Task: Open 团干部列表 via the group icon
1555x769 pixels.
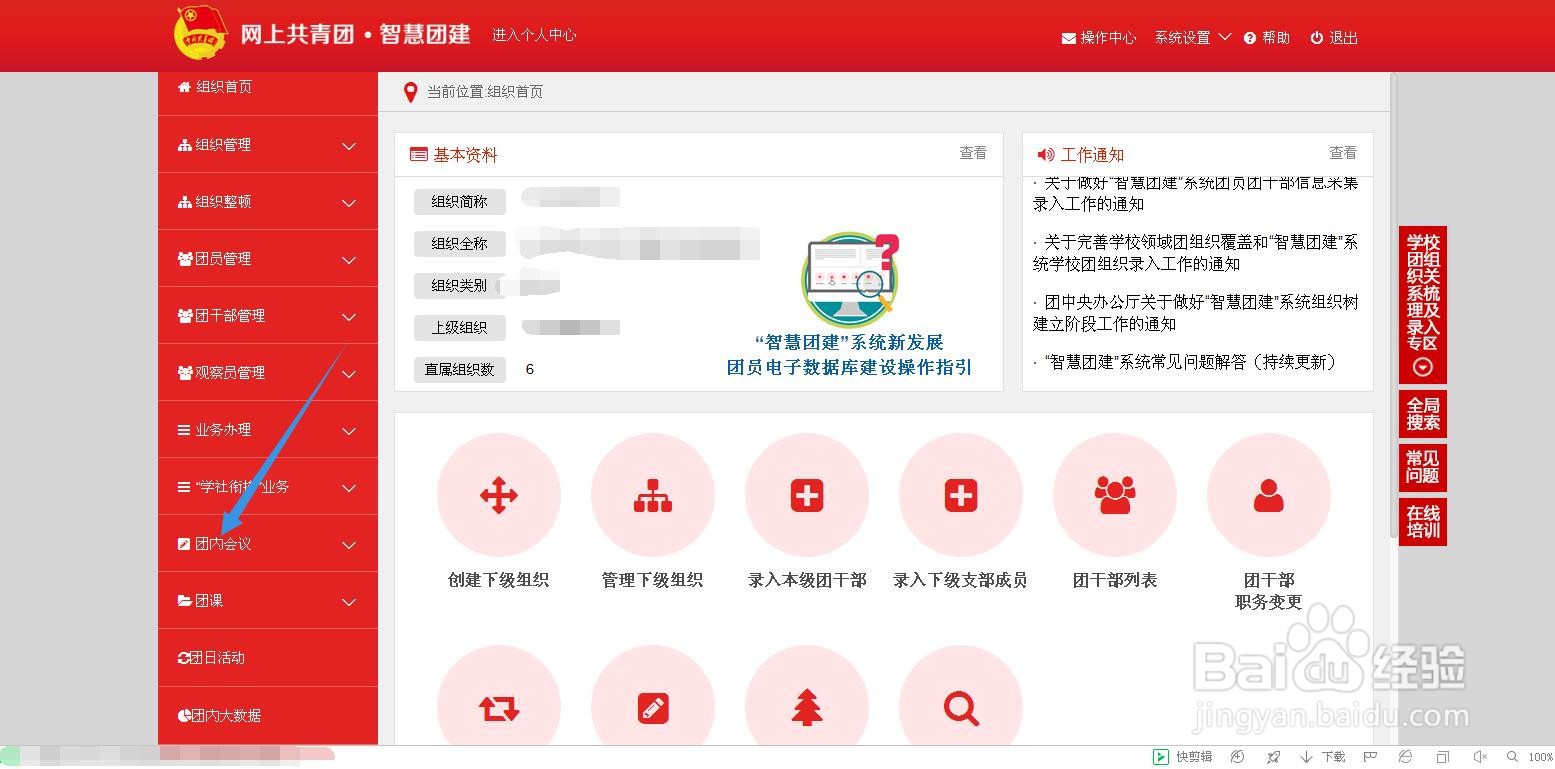Action: [x=1114, y=494]
